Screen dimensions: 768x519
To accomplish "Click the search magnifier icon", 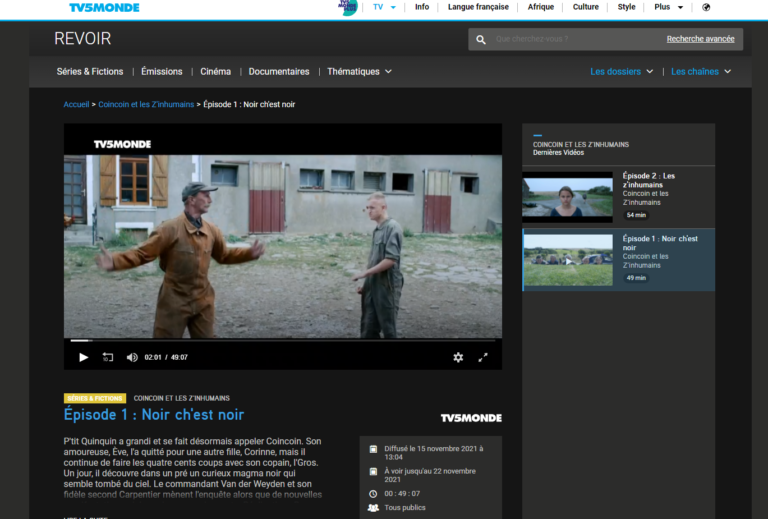I will click(x=481, y=40).
